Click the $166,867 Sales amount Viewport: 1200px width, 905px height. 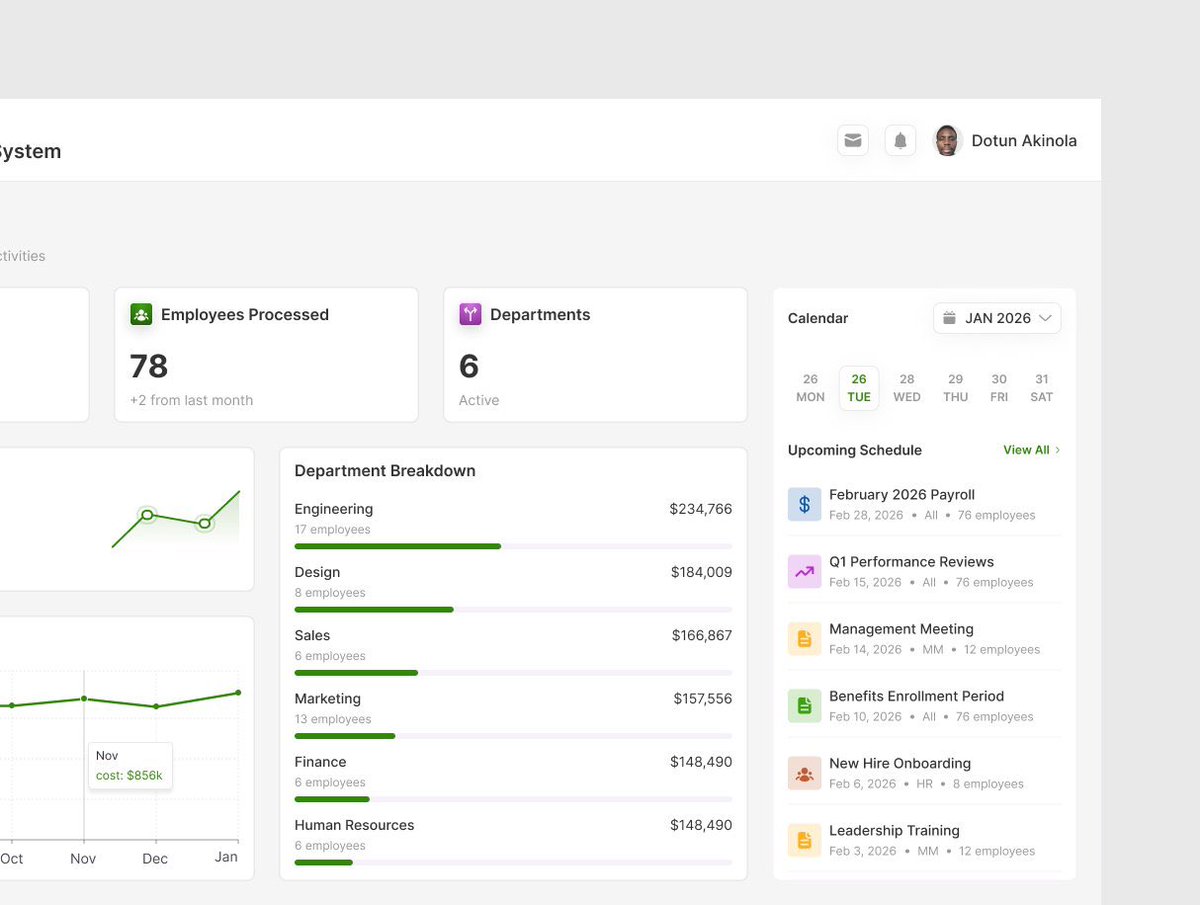click(x=702, y=635)
